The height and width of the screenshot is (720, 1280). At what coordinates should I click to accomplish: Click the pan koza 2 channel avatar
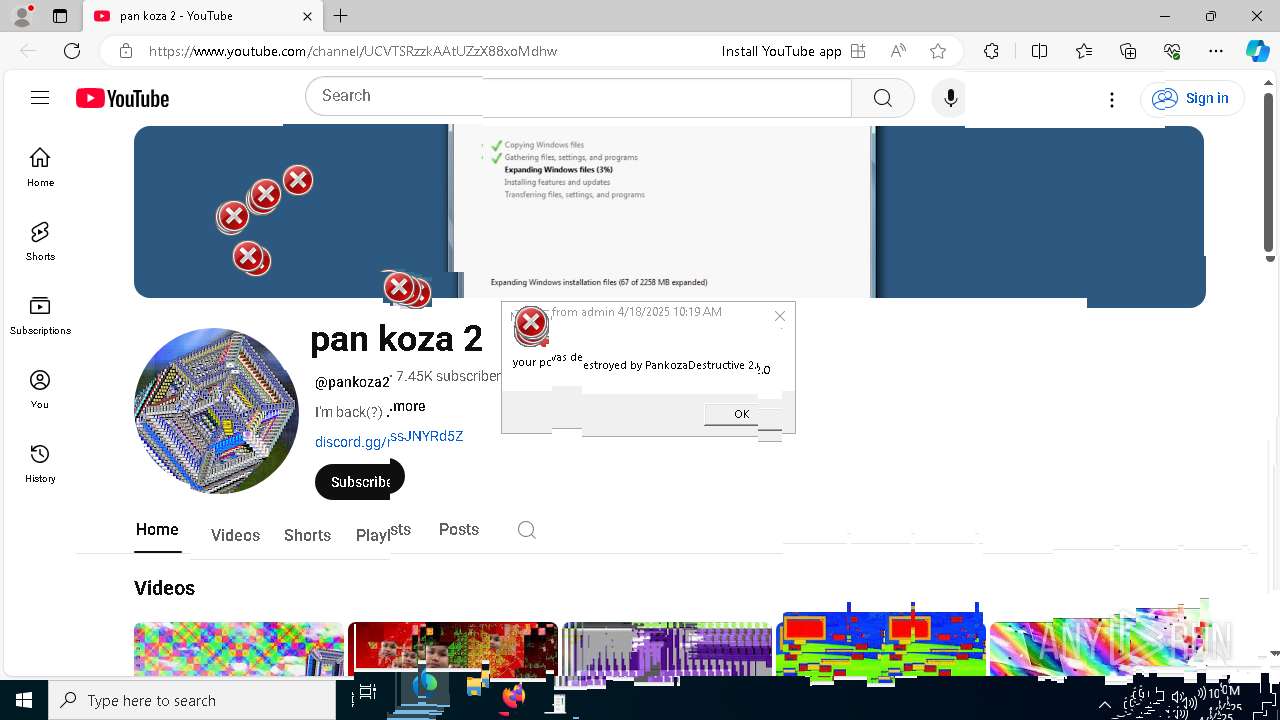point(216,411)
